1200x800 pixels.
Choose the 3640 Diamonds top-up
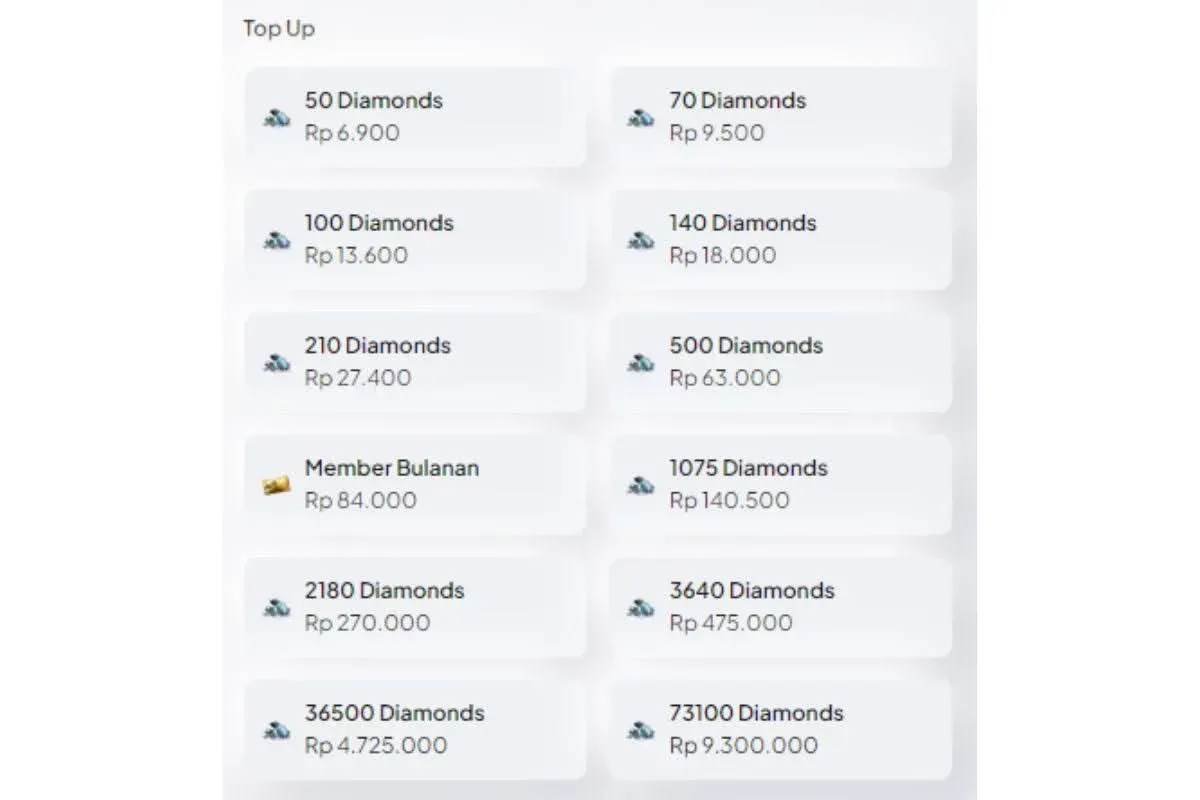tap(780, 606)
